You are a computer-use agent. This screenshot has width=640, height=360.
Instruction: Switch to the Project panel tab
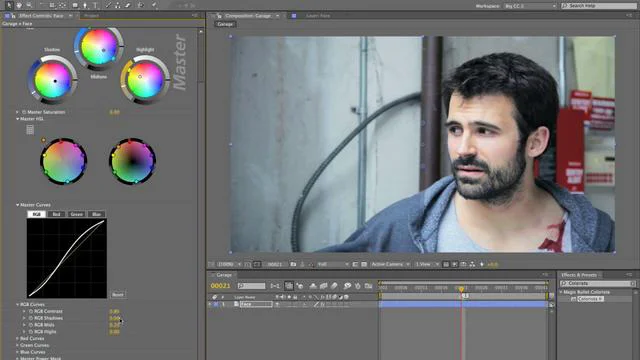point(91,16)
